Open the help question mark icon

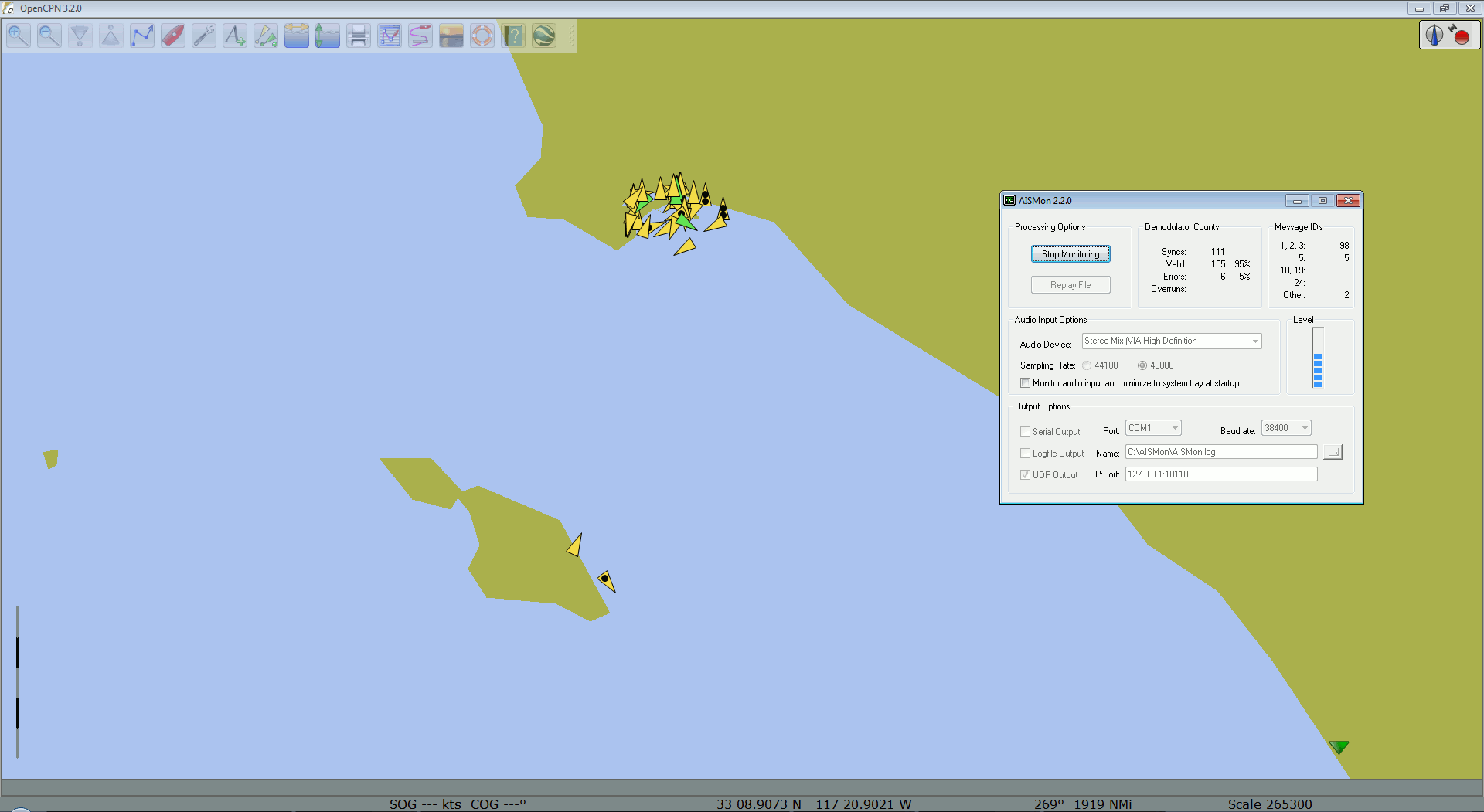click(x=513, y=36)
